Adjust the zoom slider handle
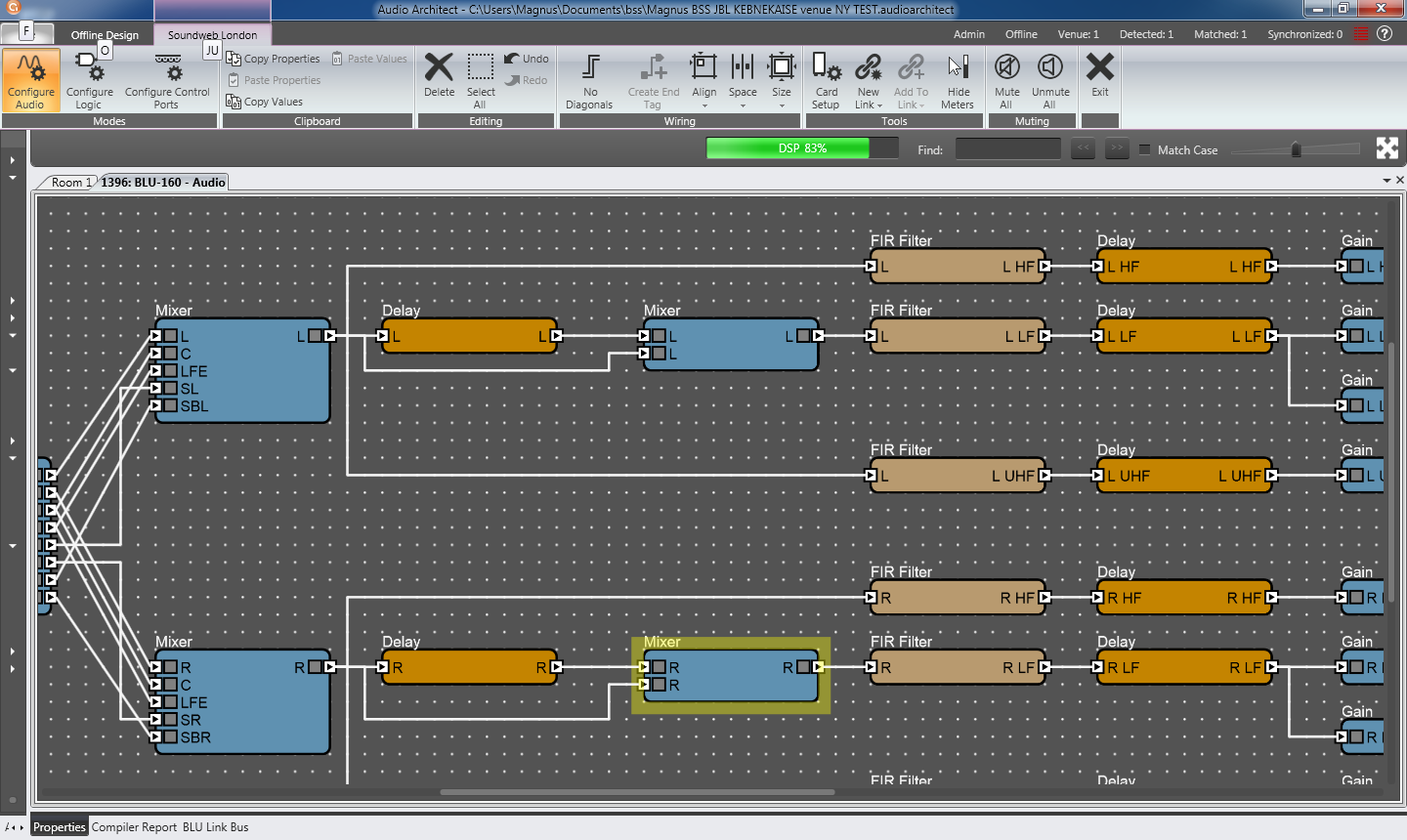The width and height of the screenshot is (1407, 840). [x=1296, y=149]
